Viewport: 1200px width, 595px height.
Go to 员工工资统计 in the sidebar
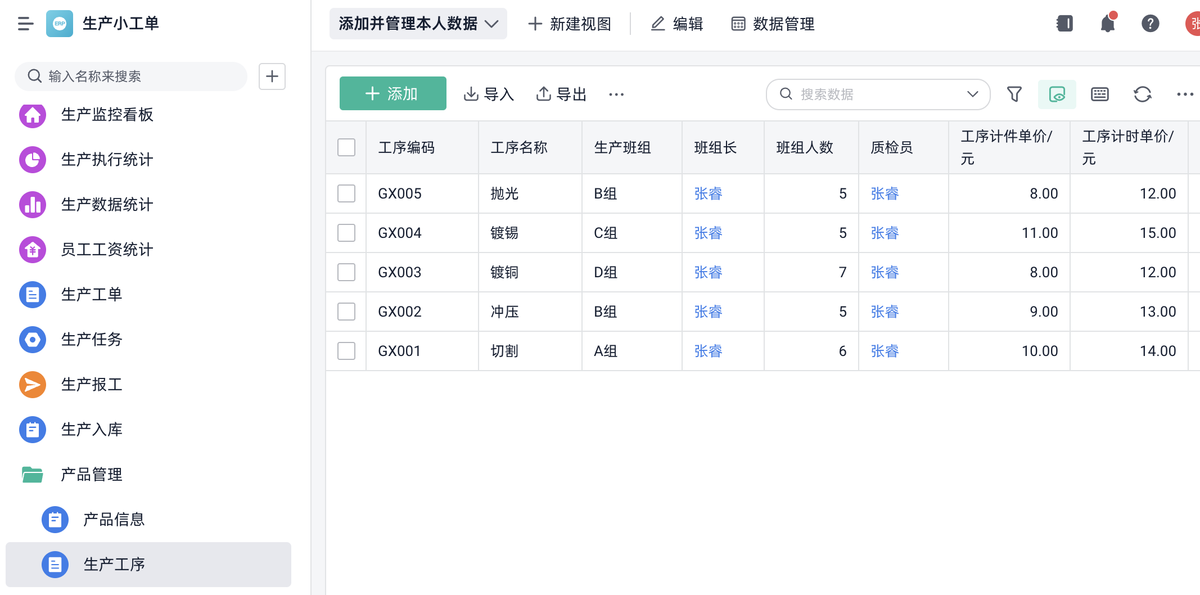coord(107,250)
